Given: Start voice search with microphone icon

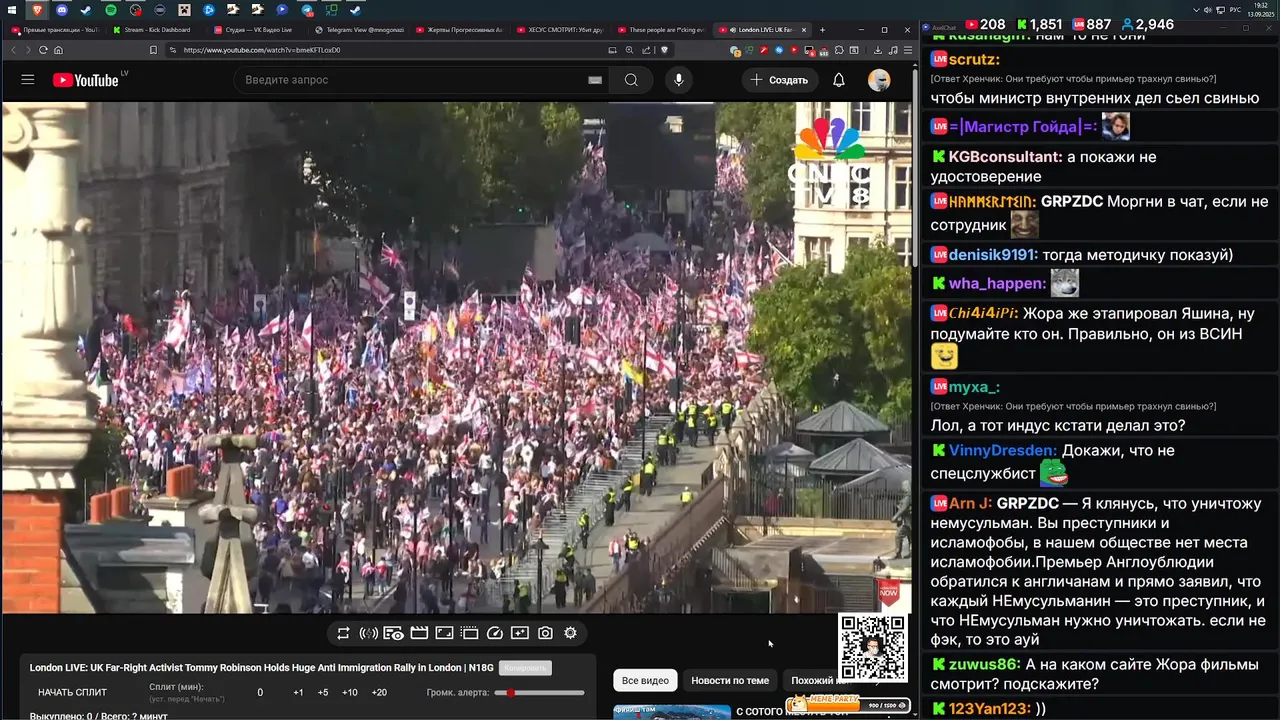Looking at the screenshot, I should coord(679,80).
